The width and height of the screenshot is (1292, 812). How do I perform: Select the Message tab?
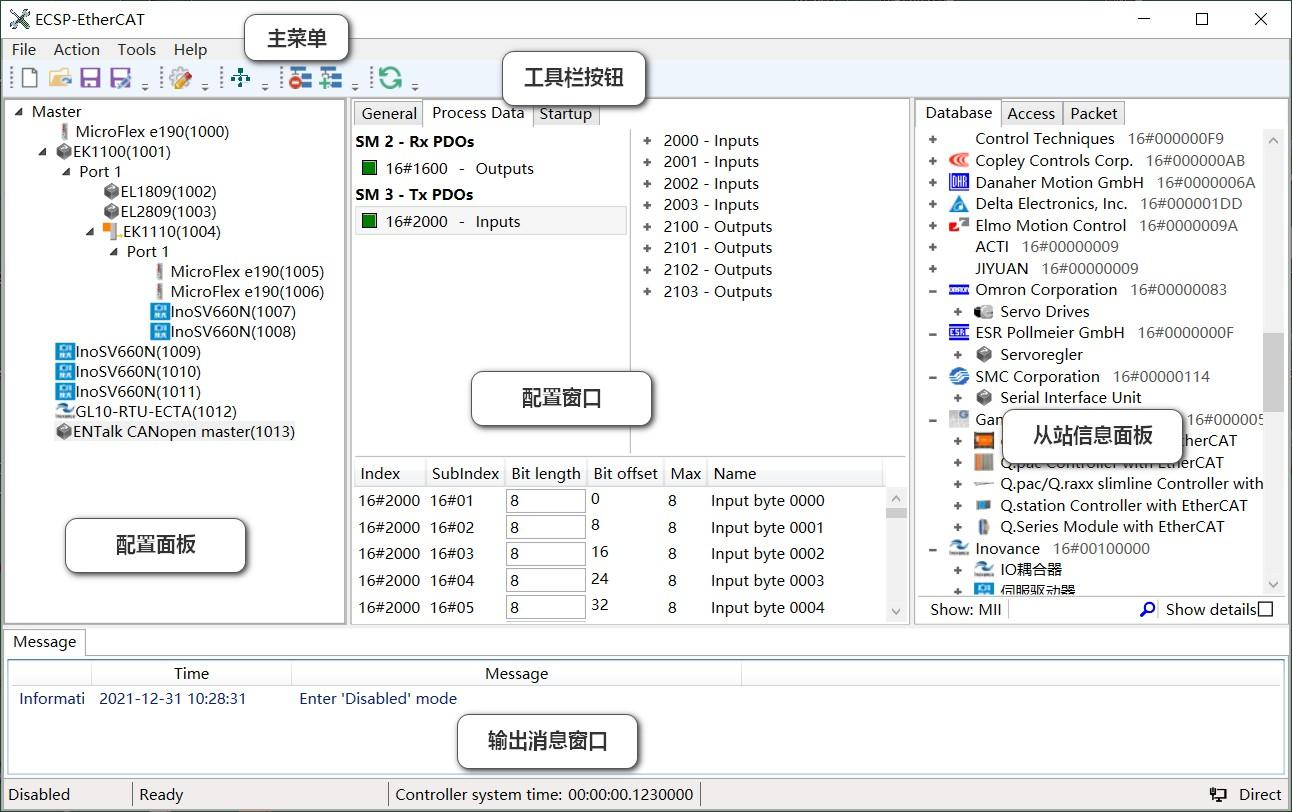(45, 642)
